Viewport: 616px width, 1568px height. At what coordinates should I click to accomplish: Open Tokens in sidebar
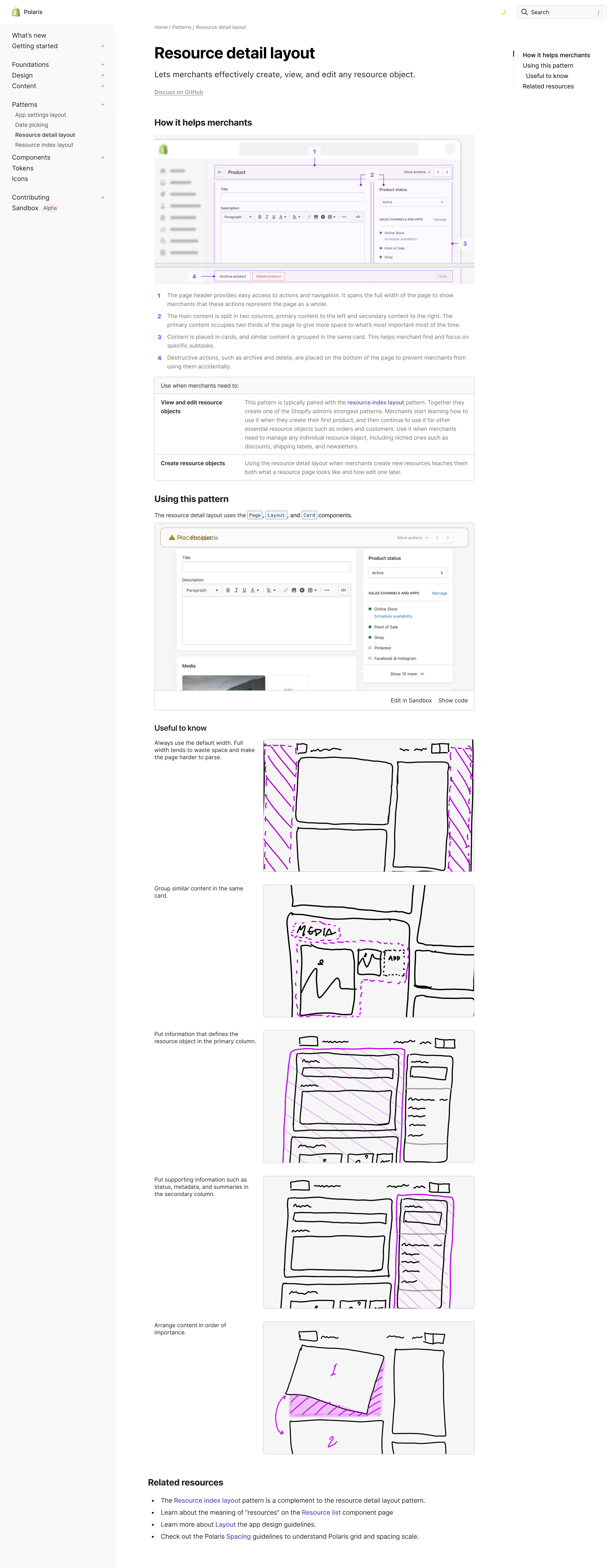tap(23, 168)
